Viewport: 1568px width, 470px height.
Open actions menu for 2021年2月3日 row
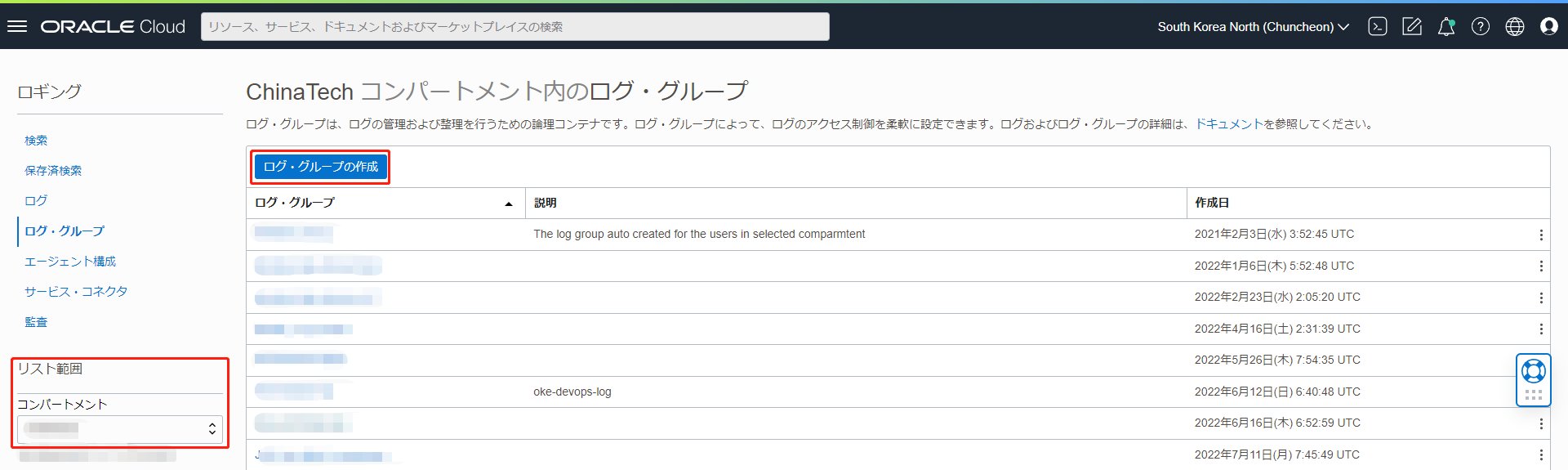(x=1541, y=235)
